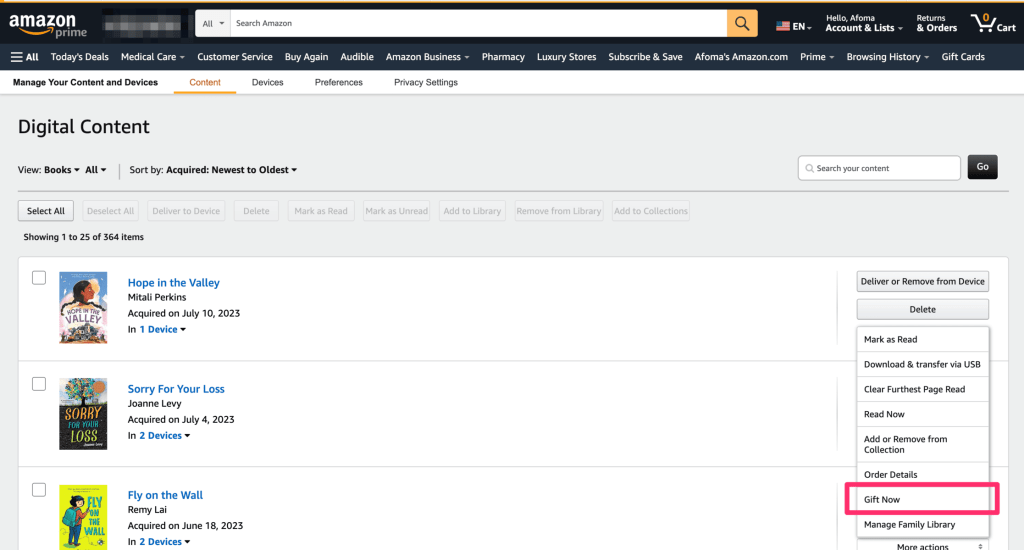
Task: Expand the Medical Care dropdown
Action: tap(153, 57)
